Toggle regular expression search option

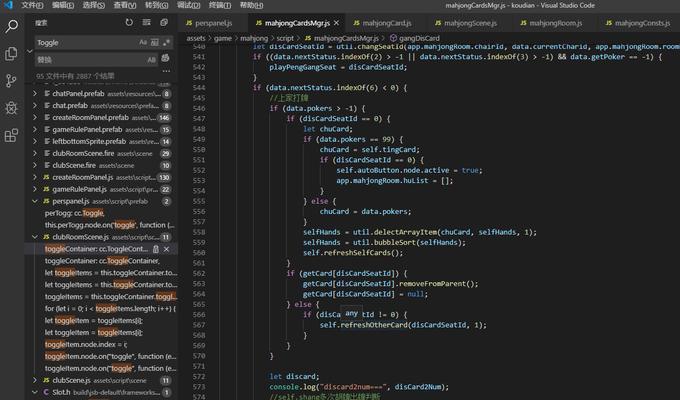(x=166, y=43)
